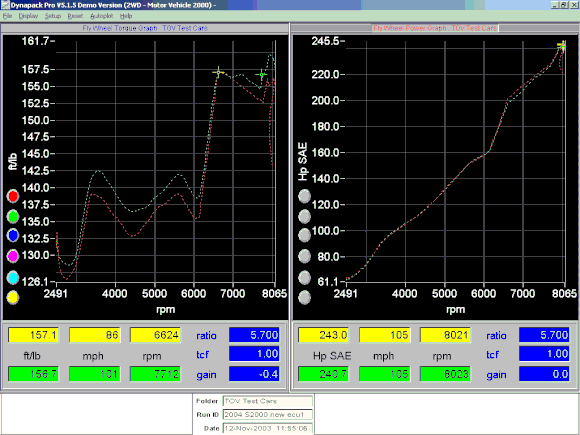Open the Setup menu
Screen dimensions: 580x435
click(x=53, y=16)
